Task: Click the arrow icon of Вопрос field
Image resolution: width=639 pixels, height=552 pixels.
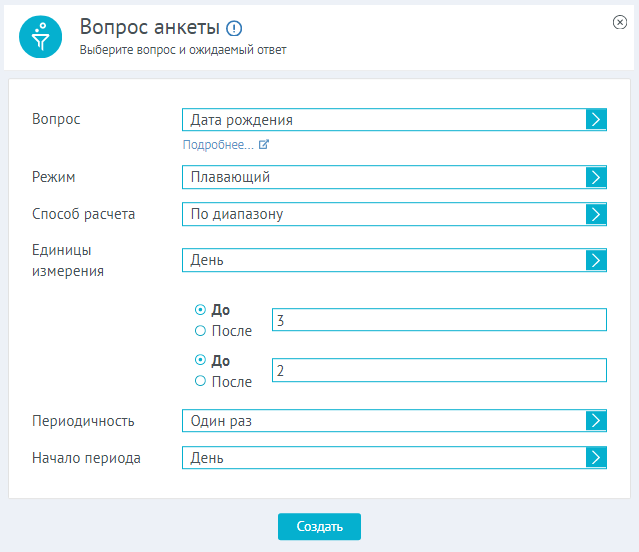Action: [x=596, y=119]
